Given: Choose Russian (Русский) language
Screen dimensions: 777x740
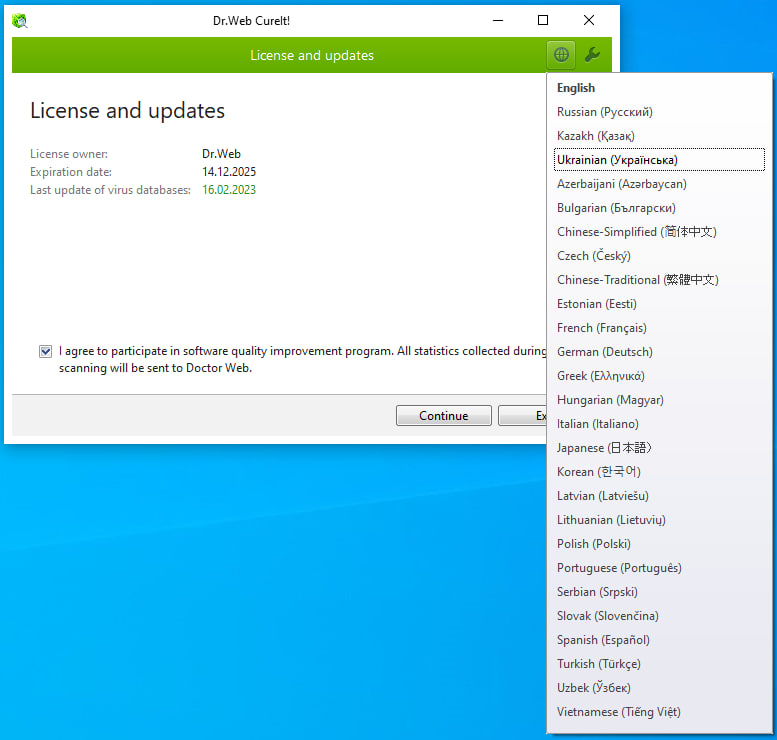Looking at the screenshot, I should pyautogui.click(x=659, y=112).
